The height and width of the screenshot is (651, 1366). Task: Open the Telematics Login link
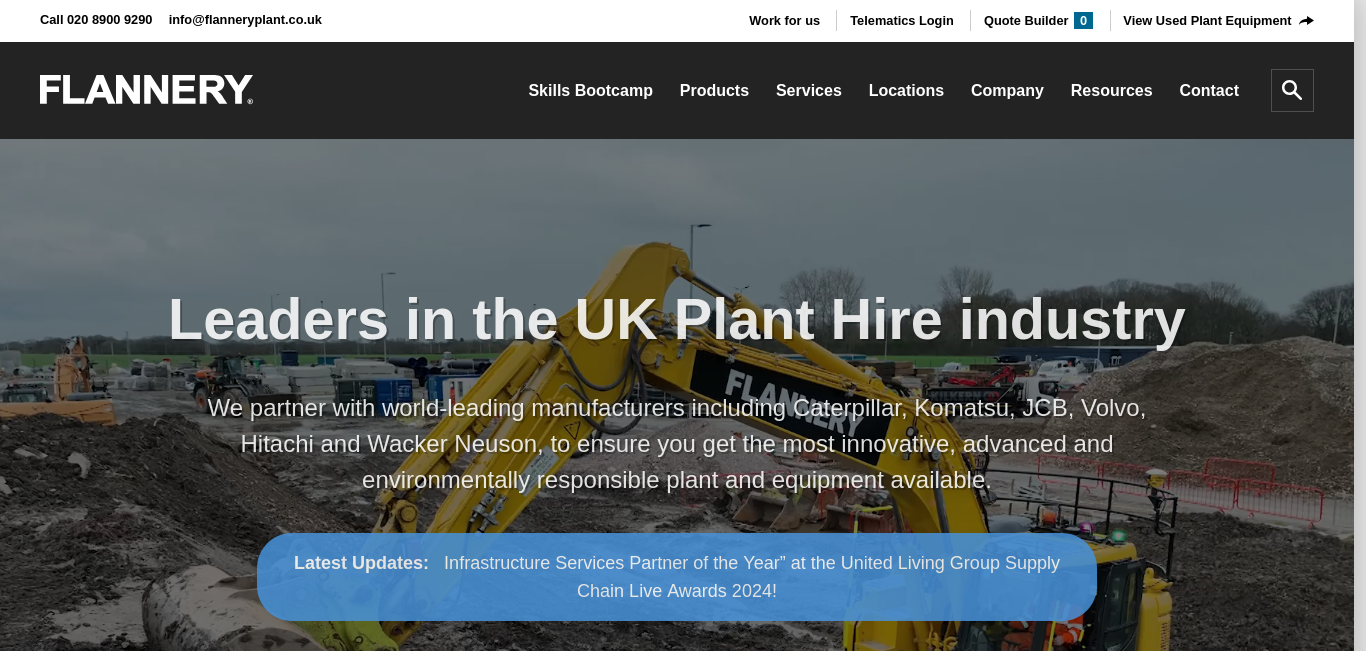pos(902,21)
